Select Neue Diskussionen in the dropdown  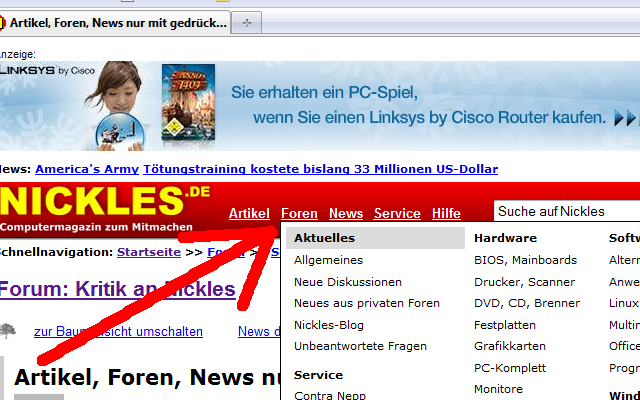coord(348,282)
